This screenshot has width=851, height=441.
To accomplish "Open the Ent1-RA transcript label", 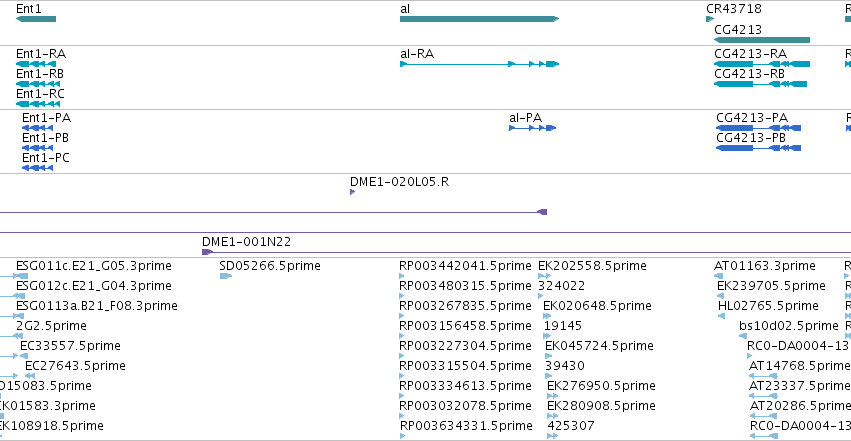I will coord(41,54).
